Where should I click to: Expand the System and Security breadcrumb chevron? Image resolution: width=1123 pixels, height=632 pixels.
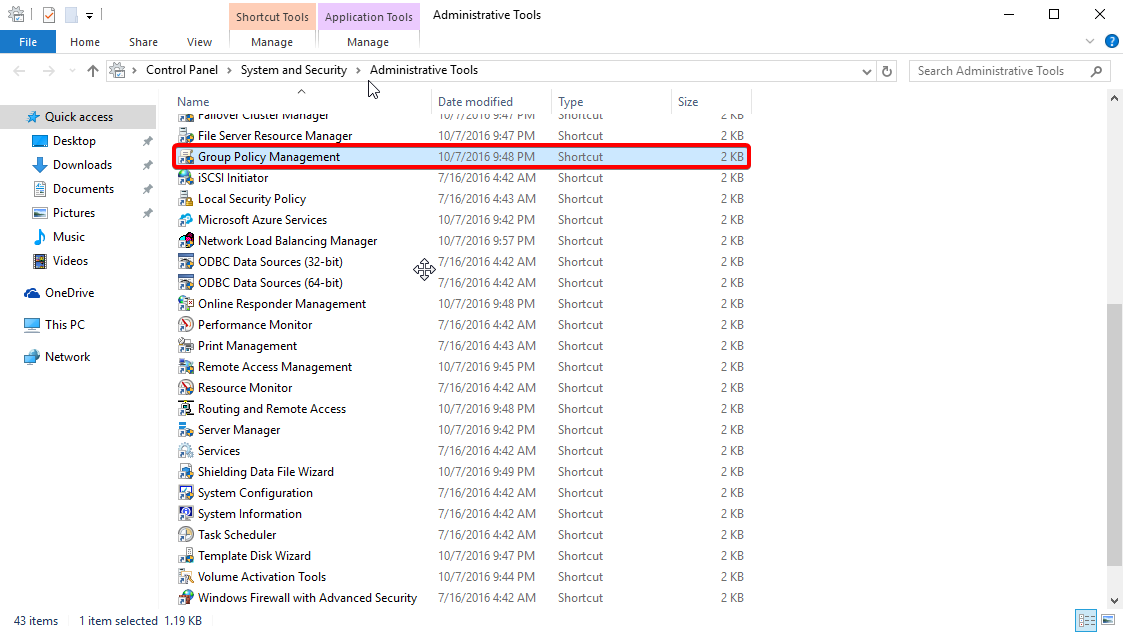pyautogui.click(x=358, y=70)
